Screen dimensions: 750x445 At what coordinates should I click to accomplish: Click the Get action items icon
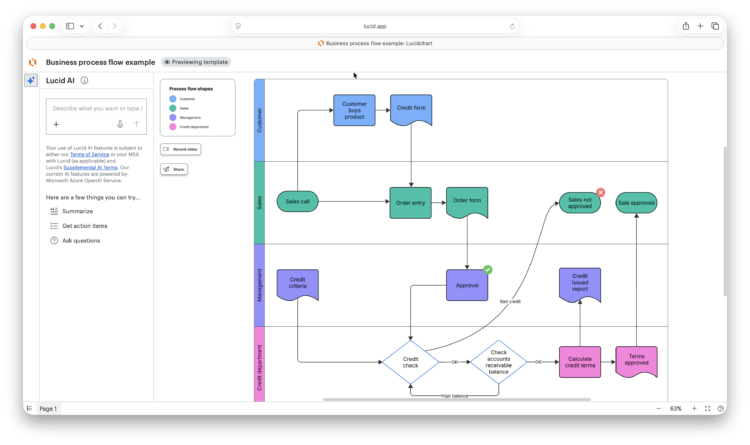54,226
